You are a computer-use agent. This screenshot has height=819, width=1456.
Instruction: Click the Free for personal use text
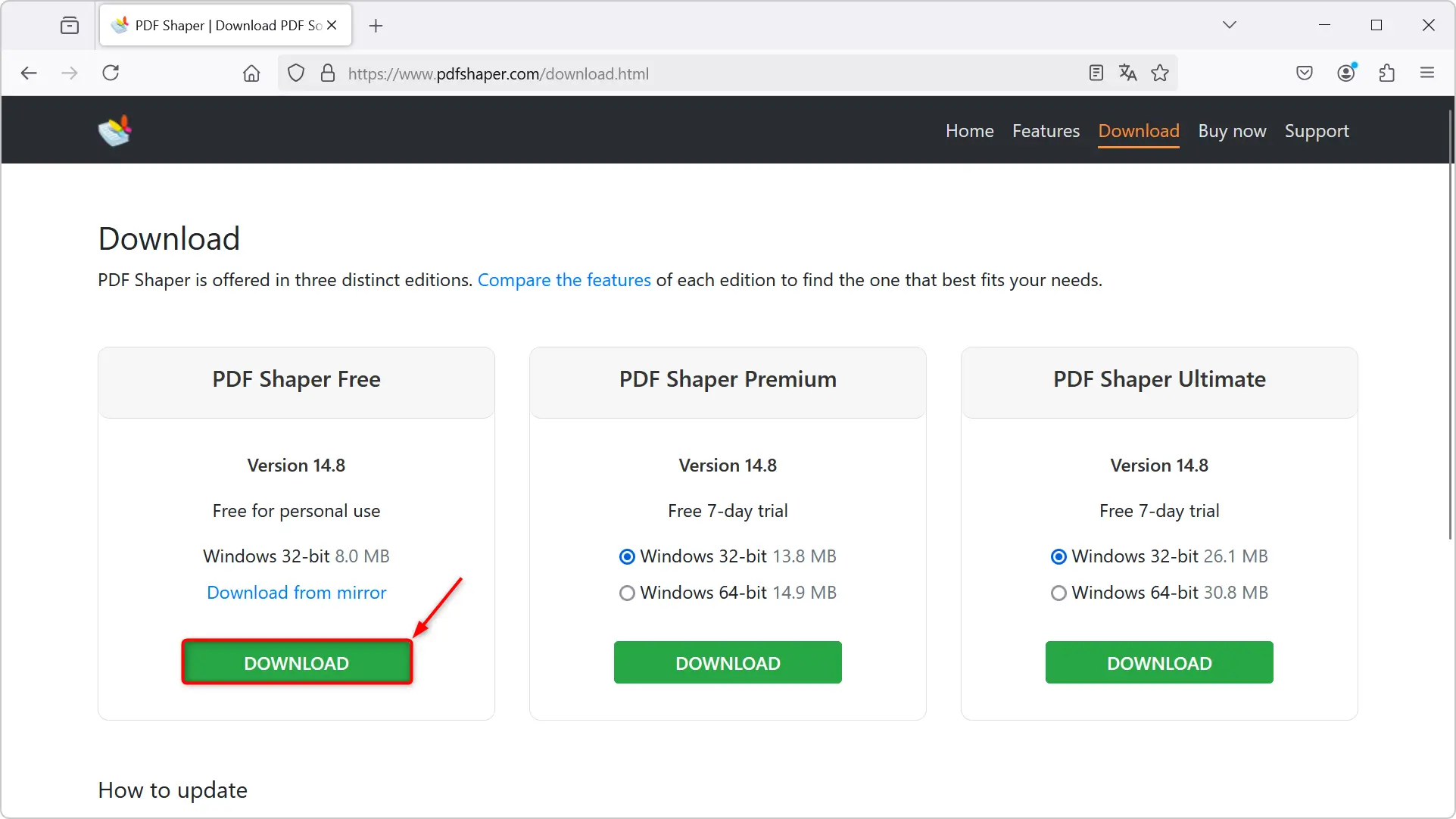click(x=297, y=511)
